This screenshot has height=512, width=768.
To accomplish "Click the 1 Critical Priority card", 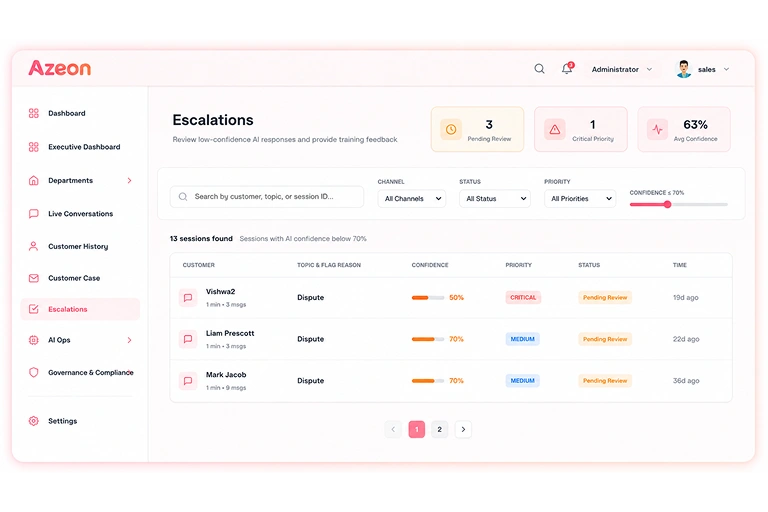I will point(581,129).
